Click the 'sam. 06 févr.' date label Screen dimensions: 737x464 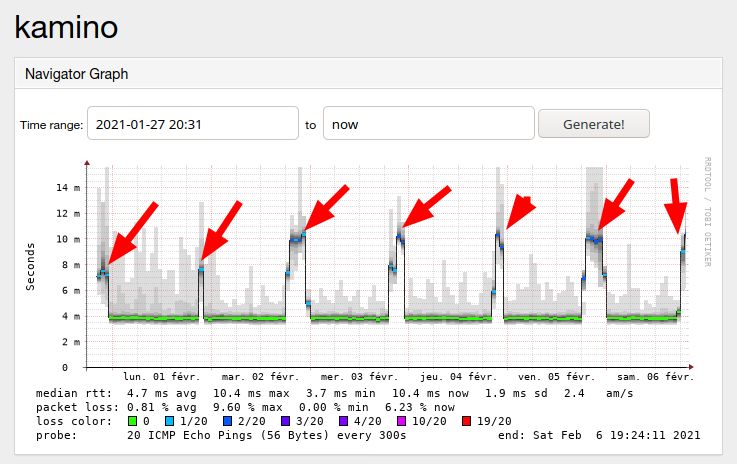[657, 377]
